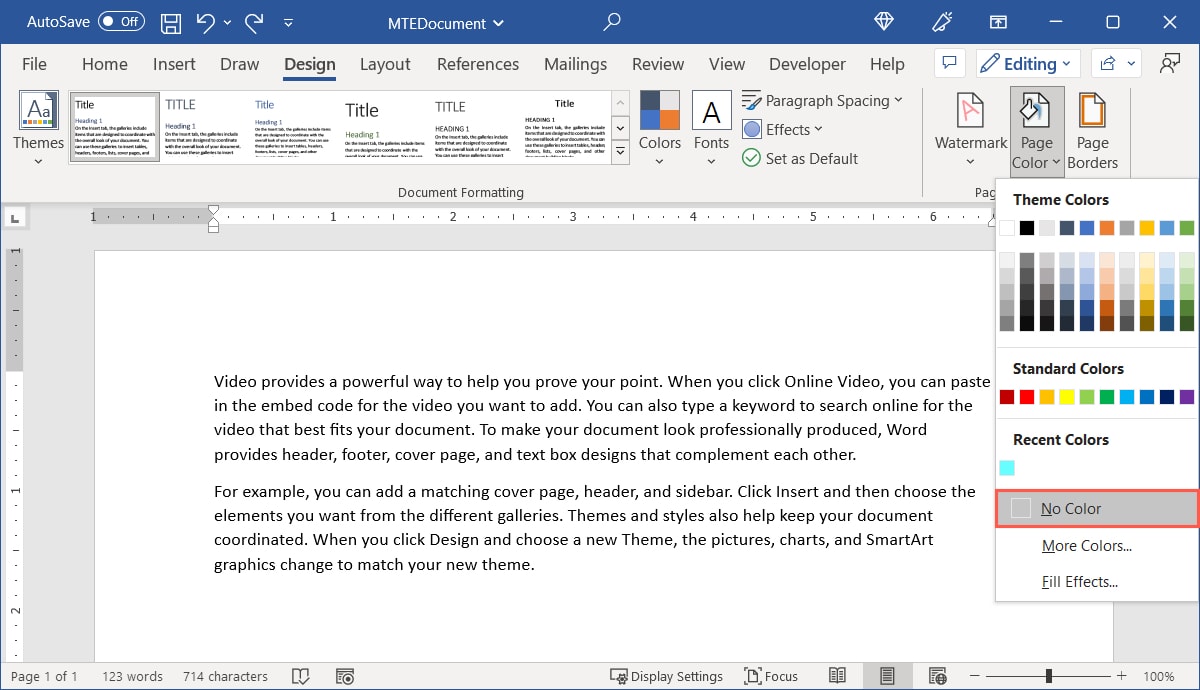
Task: Click the Save icon in Quick Access Toolbar
Action: click(170, 22)
